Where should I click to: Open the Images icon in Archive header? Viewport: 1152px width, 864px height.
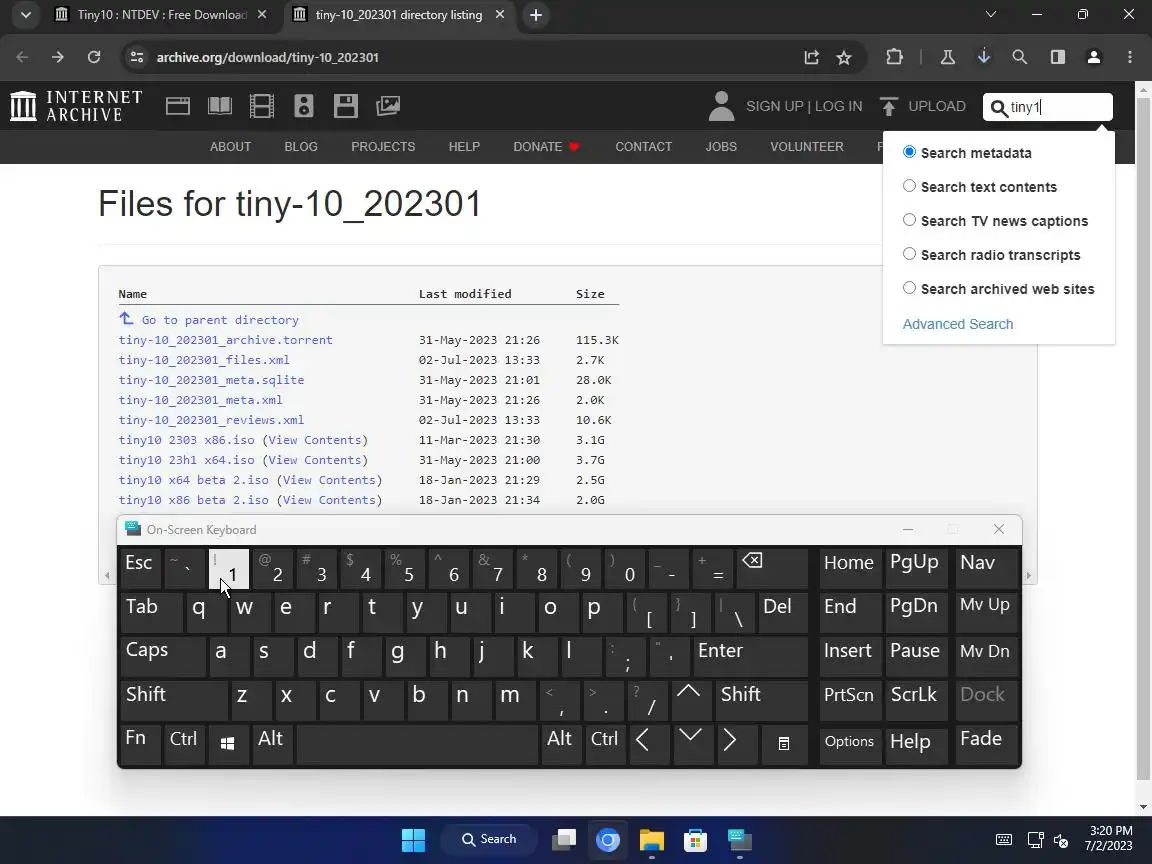[x=388, y=106]
